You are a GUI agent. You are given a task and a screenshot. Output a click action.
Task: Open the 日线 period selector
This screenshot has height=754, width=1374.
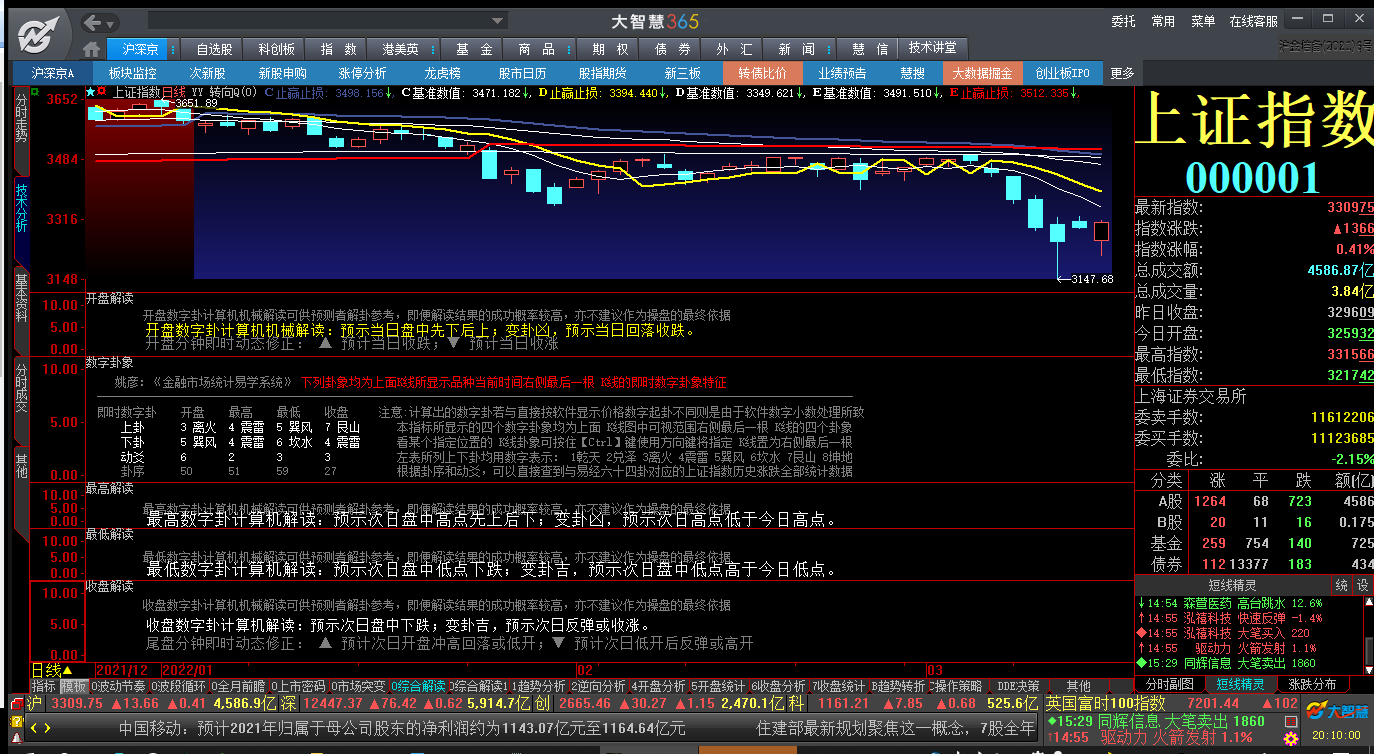(52, 670)
